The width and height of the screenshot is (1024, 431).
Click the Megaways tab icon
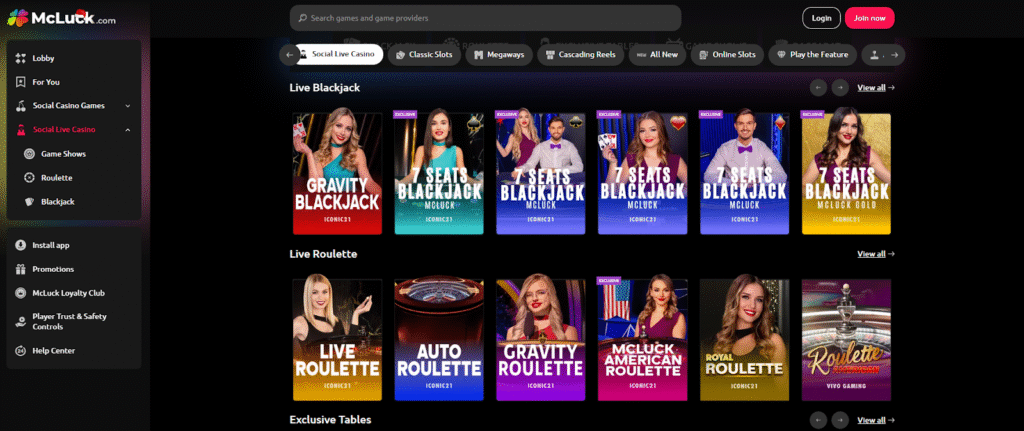tap(479, 55)
